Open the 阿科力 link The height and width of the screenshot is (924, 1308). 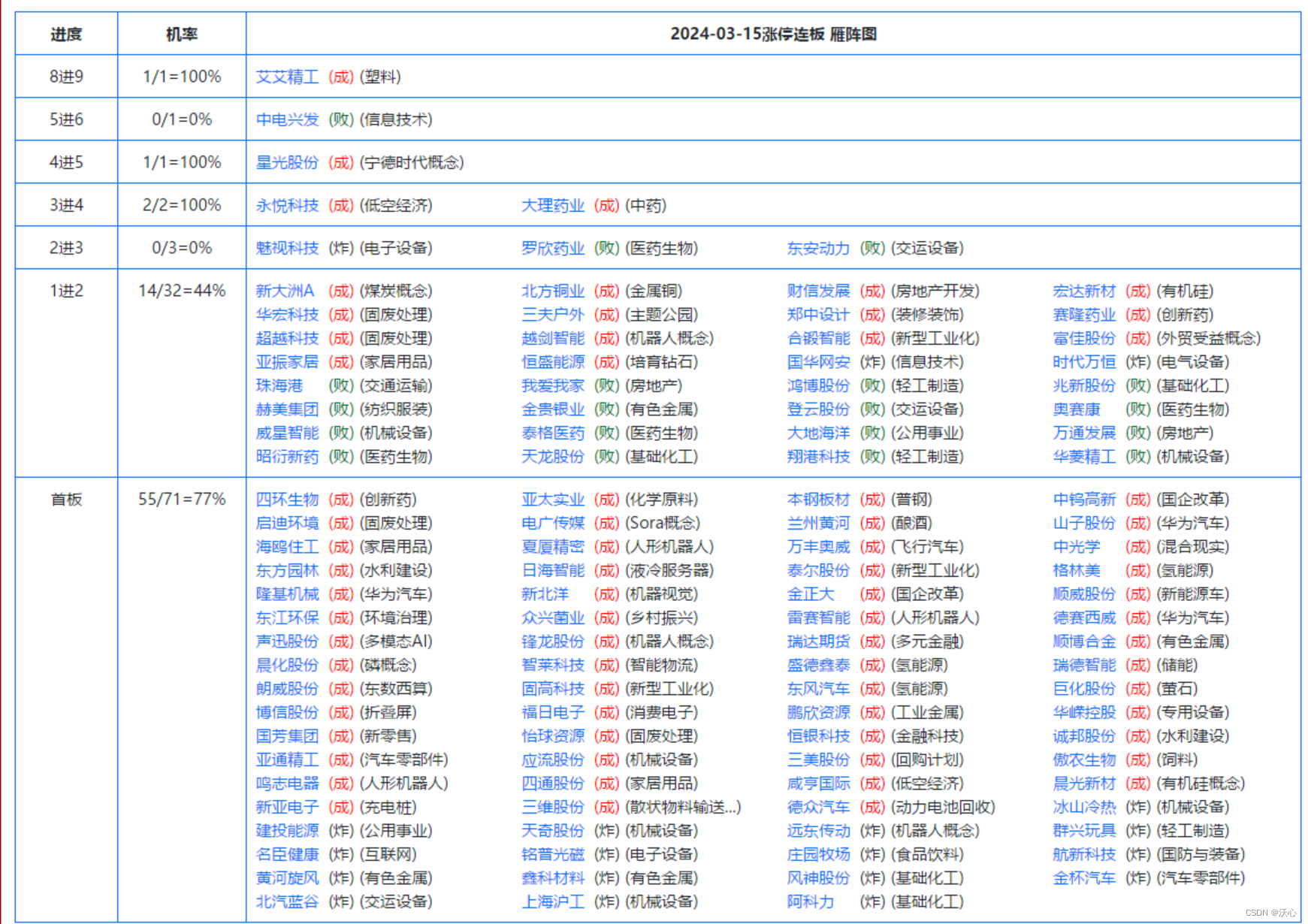(811, 901)
